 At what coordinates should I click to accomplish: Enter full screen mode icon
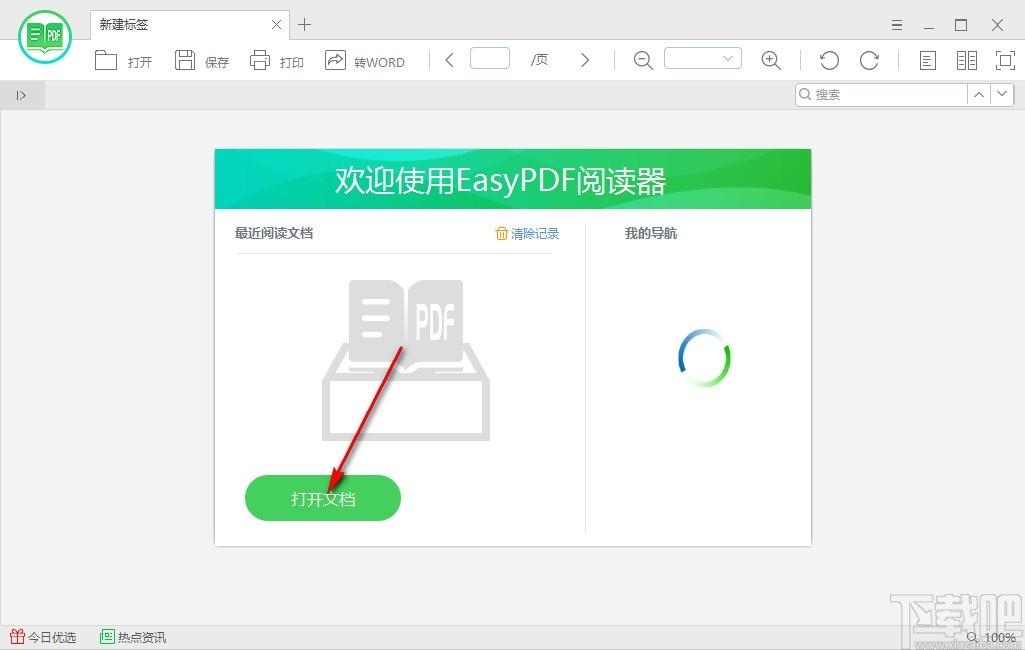tap(1005, 61)
